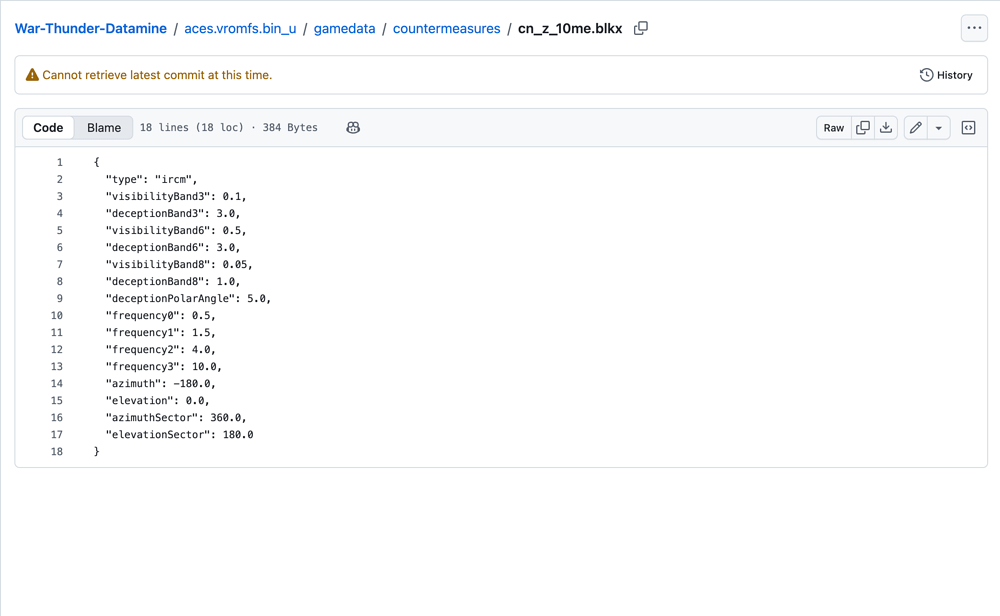
Task: Click the "deceptionBand8": 1.0 line
Action: 173,281
